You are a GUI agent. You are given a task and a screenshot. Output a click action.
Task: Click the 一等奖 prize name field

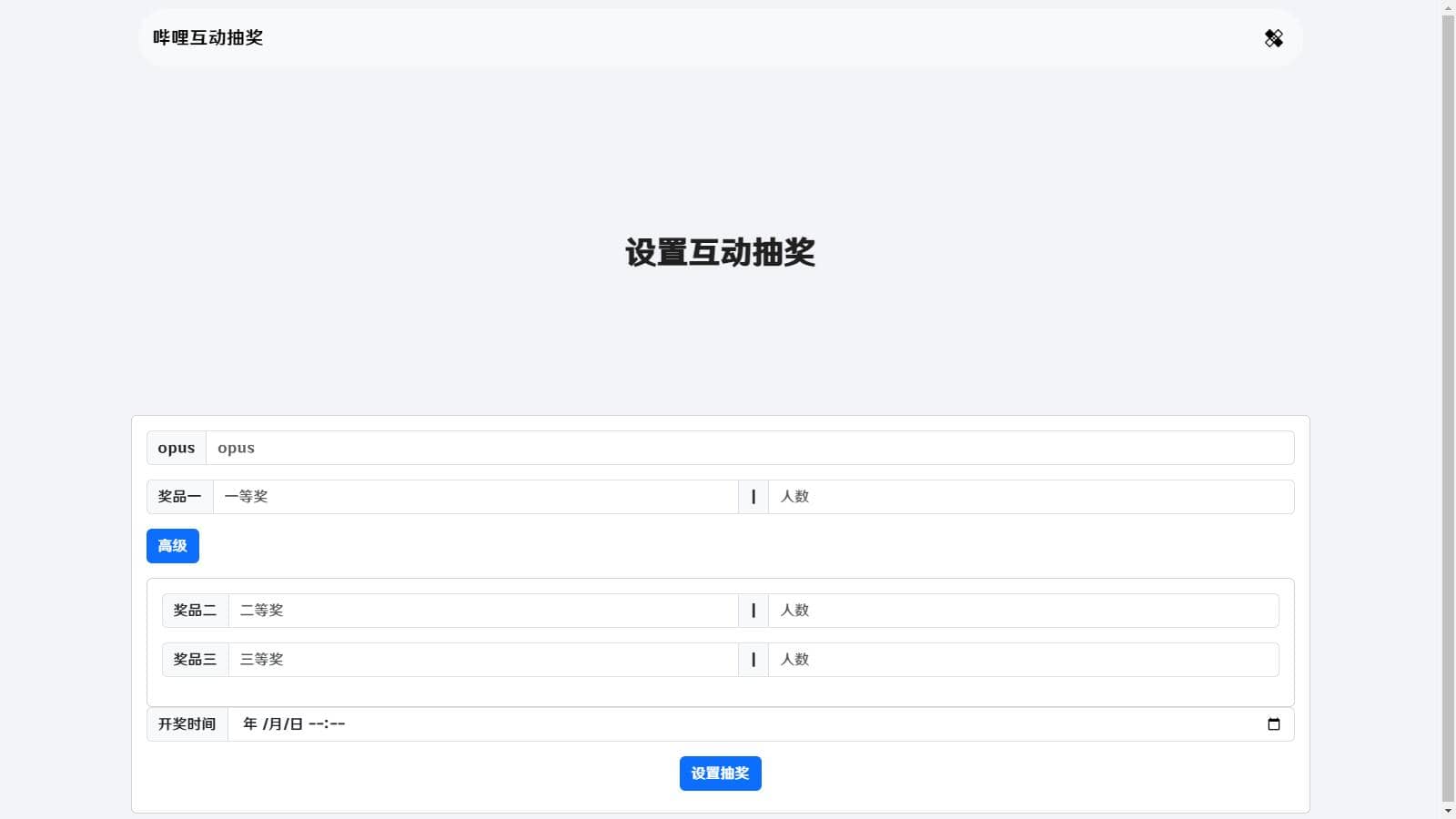[475, 497]
